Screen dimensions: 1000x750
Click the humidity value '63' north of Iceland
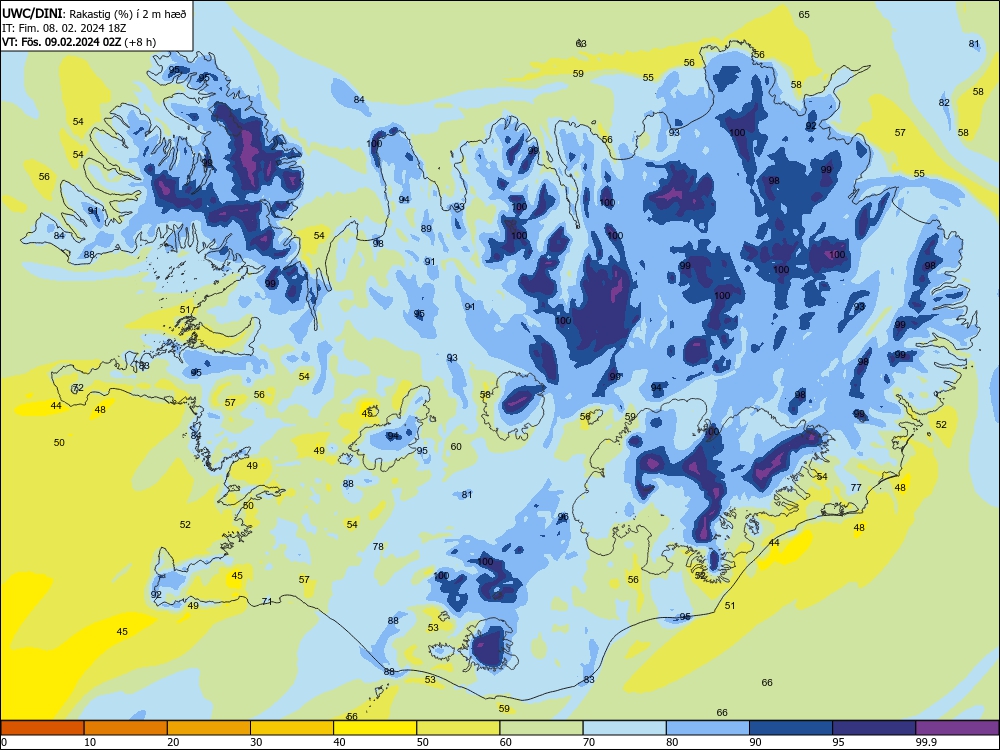[x=581, y=43]
